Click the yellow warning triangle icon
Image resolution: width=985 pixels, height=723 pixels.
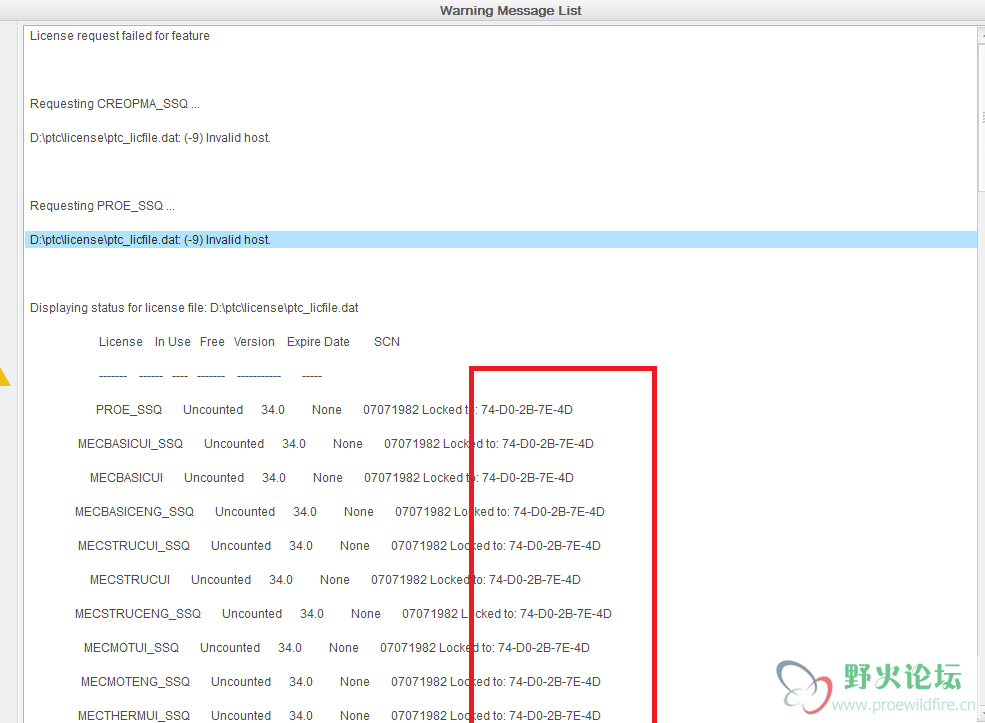(4, 376)
